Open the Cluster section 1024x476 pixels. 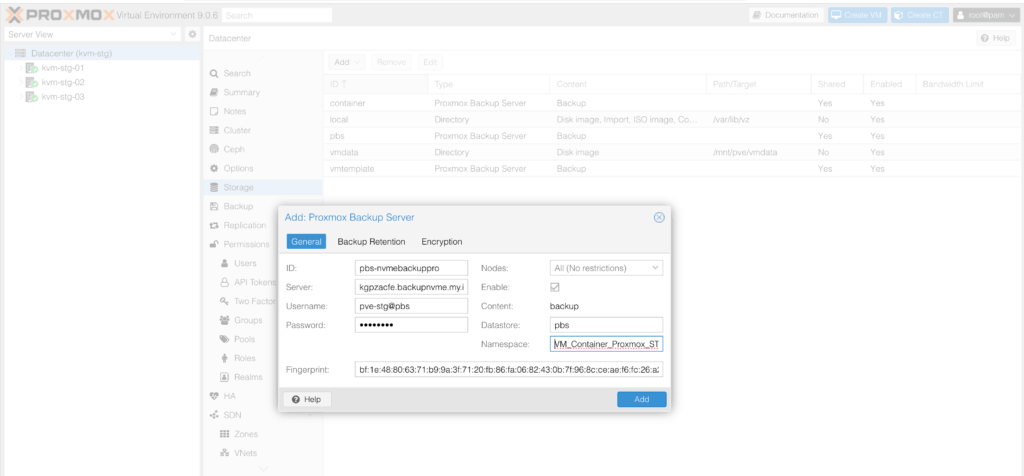(x=238, y=130)
